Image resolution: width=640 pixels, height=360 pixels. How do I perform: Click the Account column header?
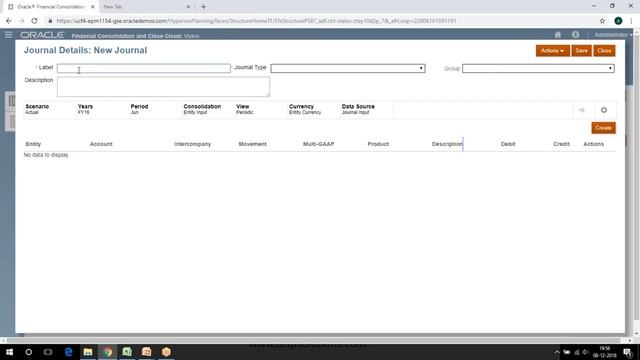[x=101, y=144]
